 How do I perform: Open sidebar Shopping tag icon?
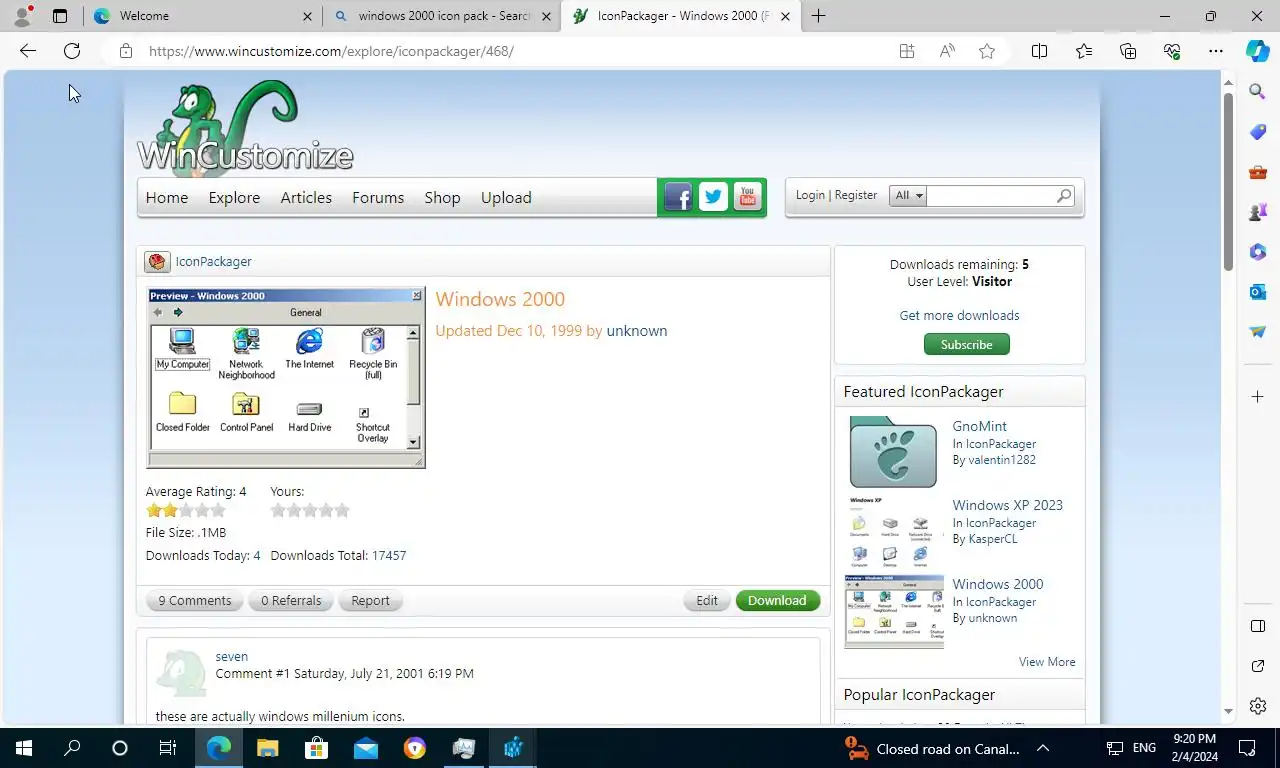[x=1258, y=132]
